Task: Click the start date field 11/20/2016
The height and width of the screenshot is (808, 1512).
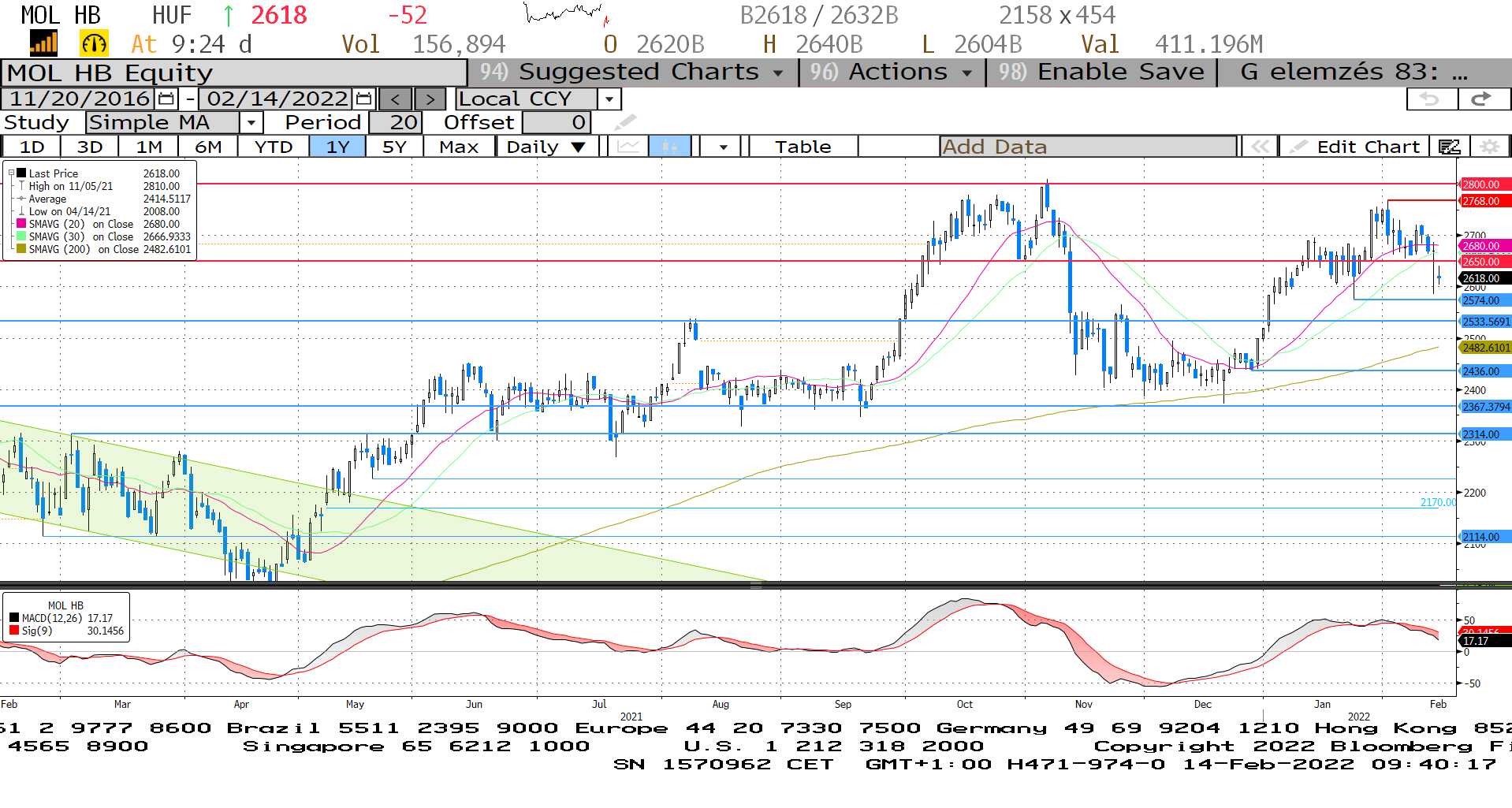Action: tap(80, 99)
